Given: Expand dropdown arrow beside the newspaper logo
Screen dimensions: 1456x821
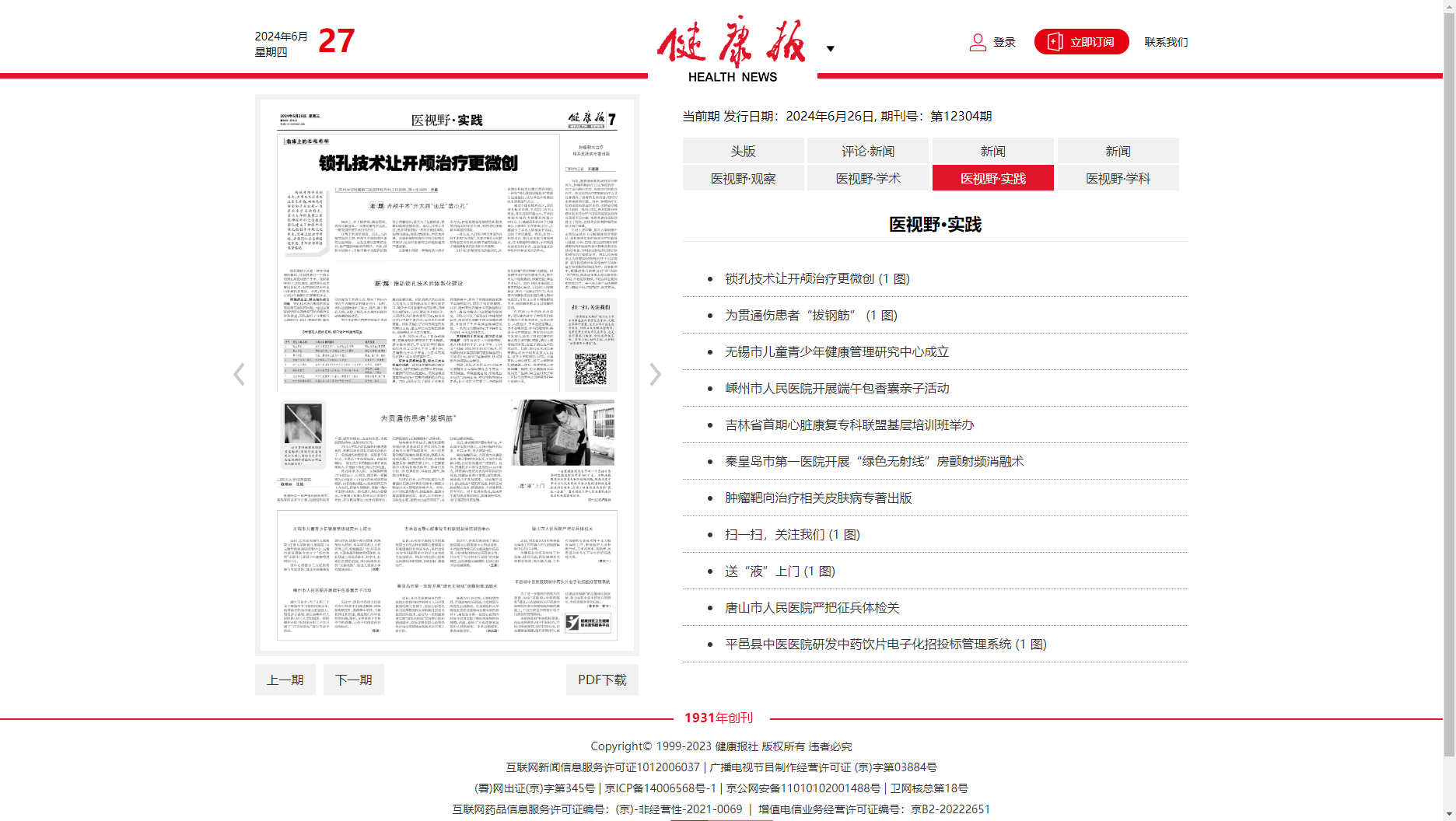Looking at the screenshot, I should click(x=830, y=49).
